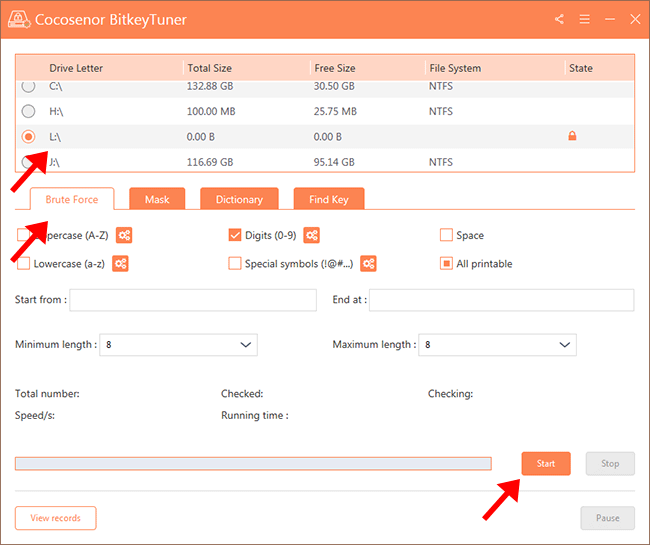
Task: Enable the Space checkbox
Action: 446,235
